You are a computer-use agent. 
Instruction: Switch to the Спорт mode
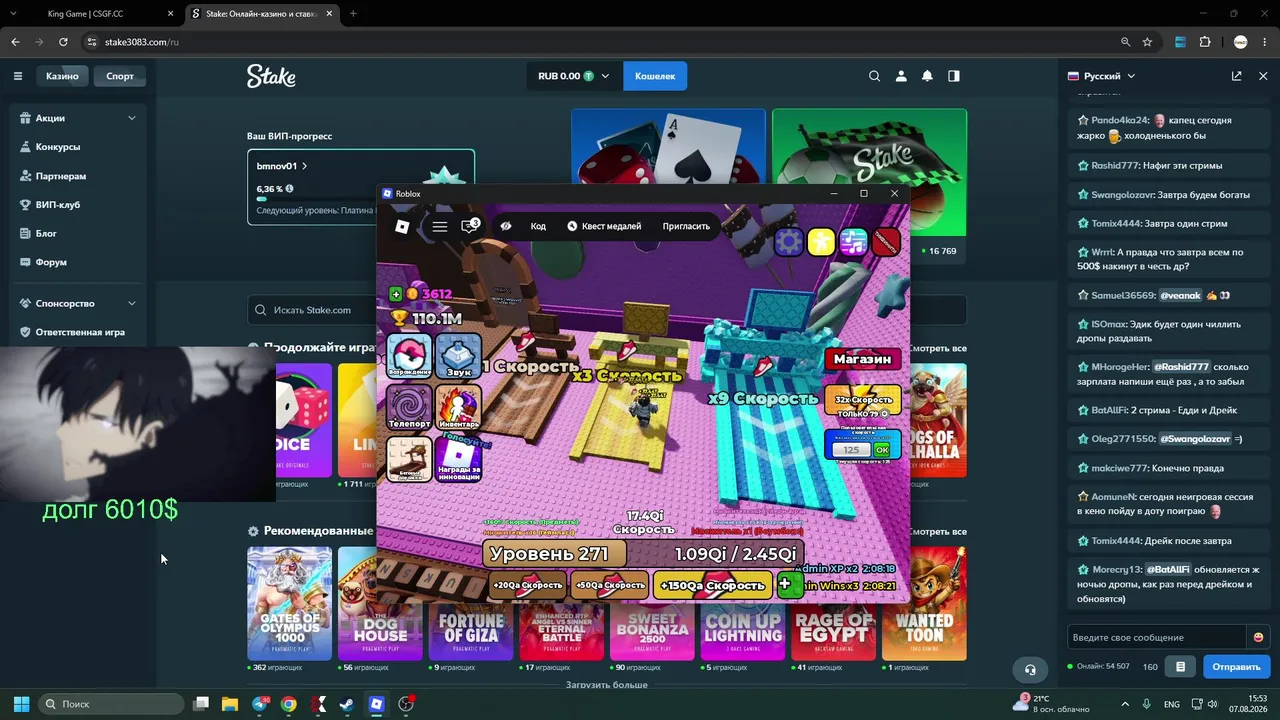[x=120, y=76]
